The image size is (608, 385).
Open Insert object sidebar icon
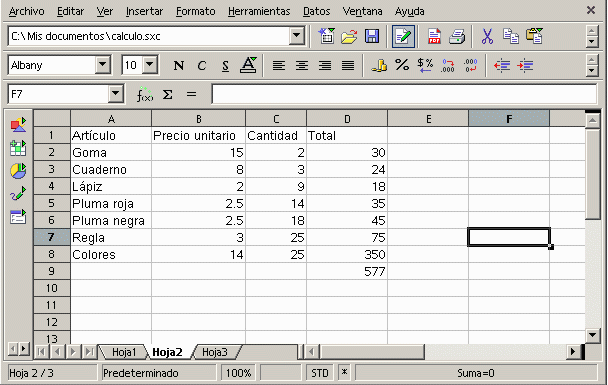(18, 125)
